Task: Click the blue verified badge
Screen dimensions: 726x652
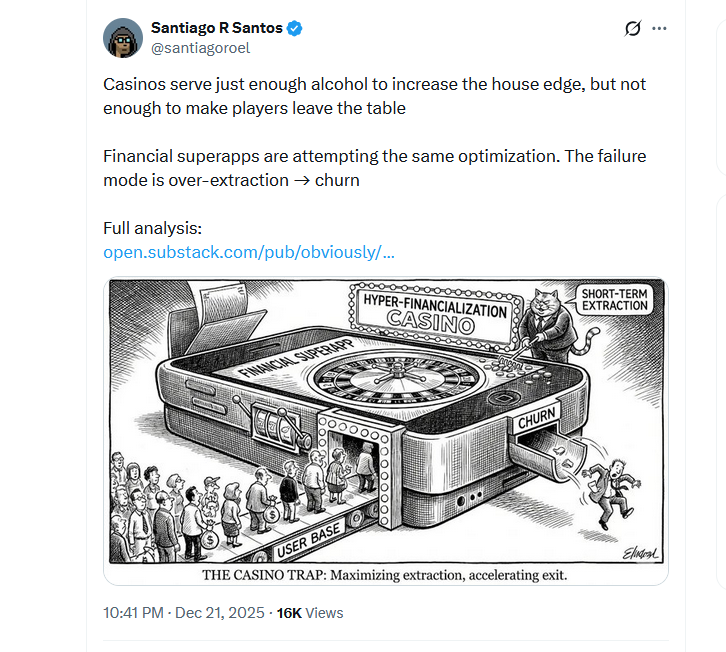Action: click(295, 28)
